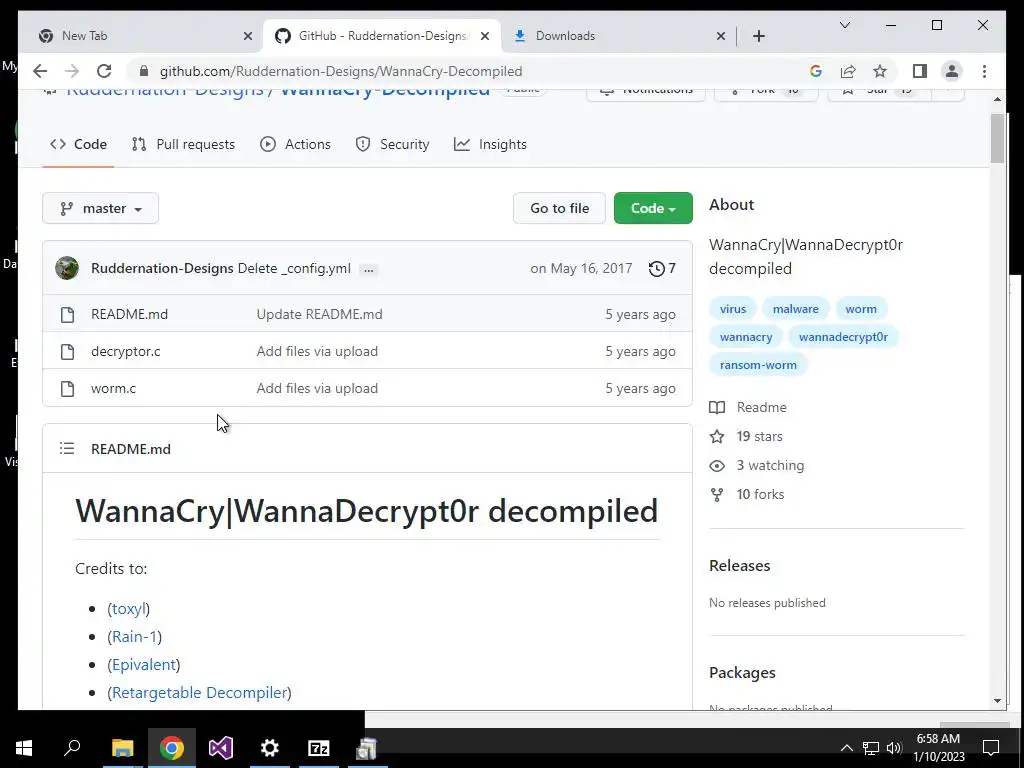Viewport: 1024px width, 768px height.
Task: Open the notification center icon
Action: coord(991,748)
